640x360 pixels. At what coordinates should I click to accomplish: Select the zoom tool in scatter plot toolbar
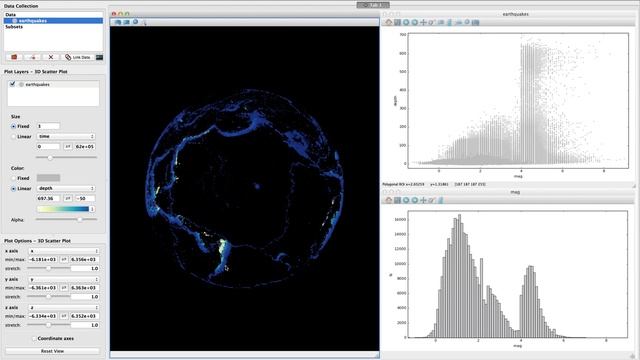(x=432, y=22)
